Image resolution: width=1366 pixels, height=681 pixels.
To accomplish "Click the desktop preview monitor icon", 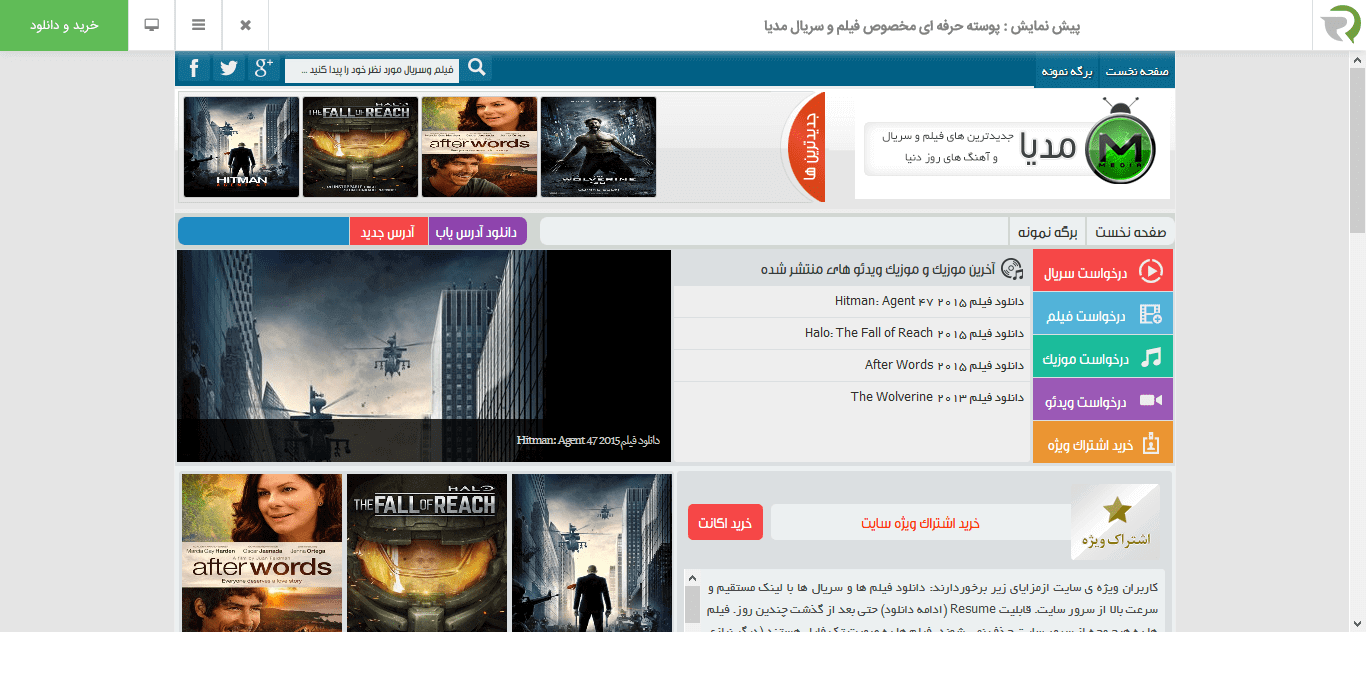I will [x=152, y=25].
